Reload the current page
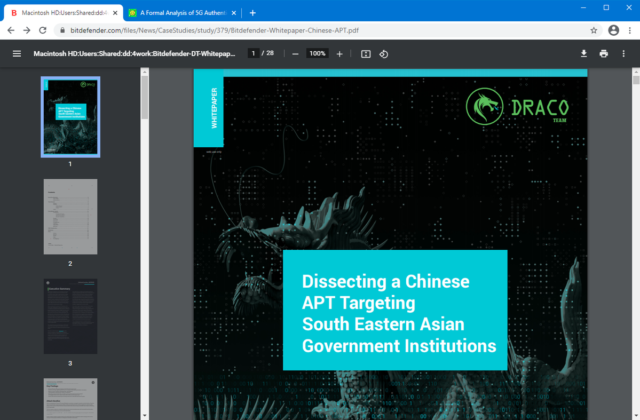Image resolution: width=640 pixels, height=420 pixels. (42, 30)
